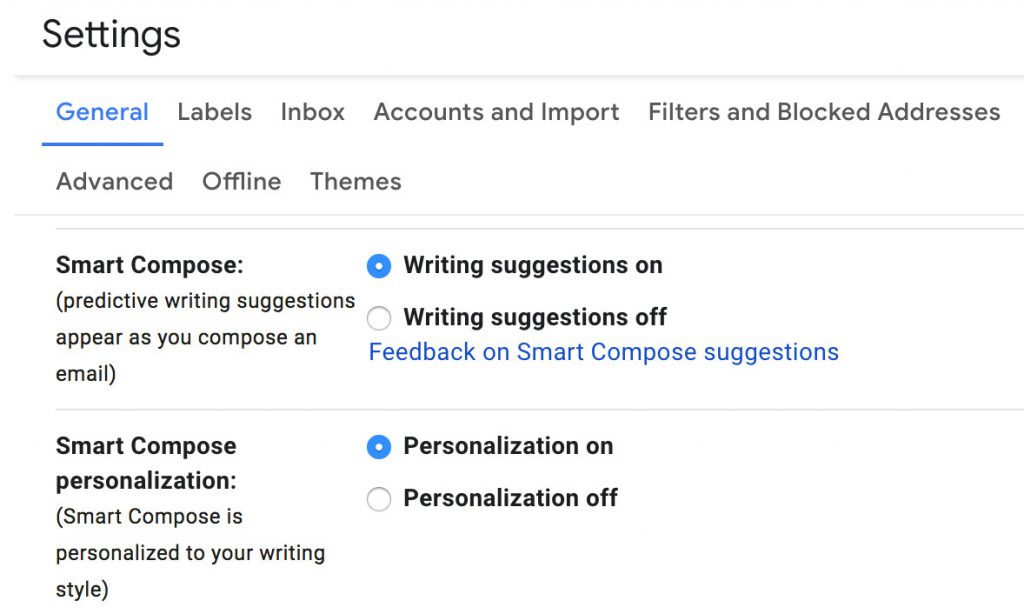Click the Smart Compose setting label
This screenshot has height=614, width=1024.
[148, 264]
